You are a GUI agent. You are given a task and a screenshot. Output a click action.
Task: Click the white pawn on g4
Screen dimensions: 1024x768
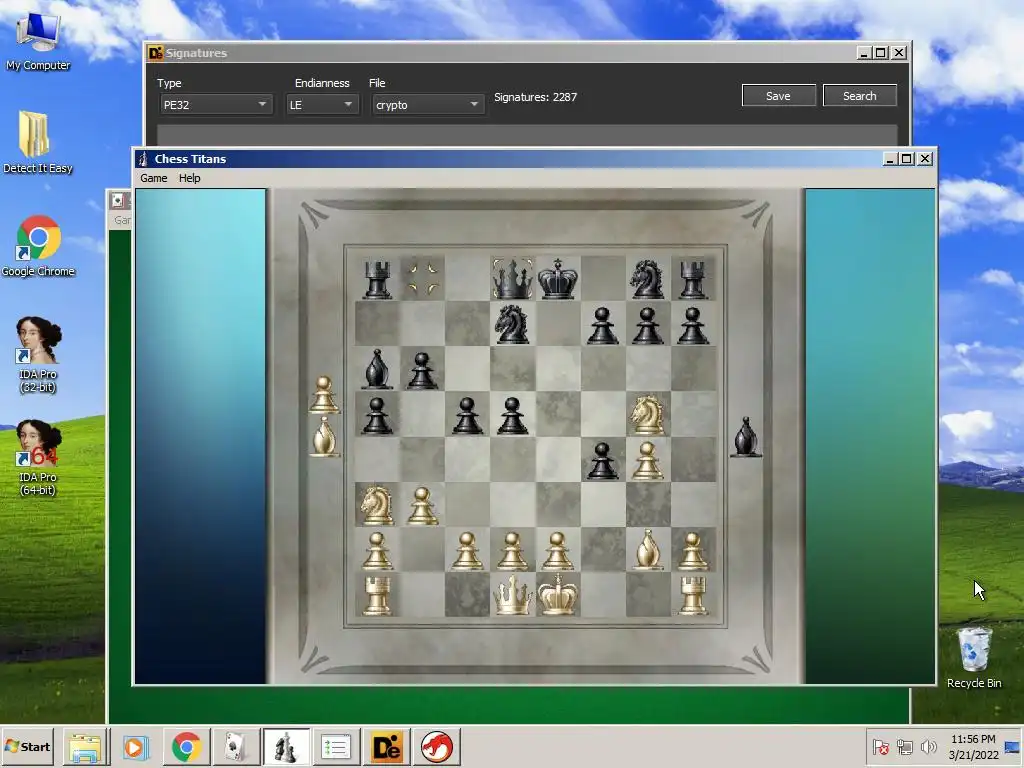pyautogui.click(x=647, y=460)
